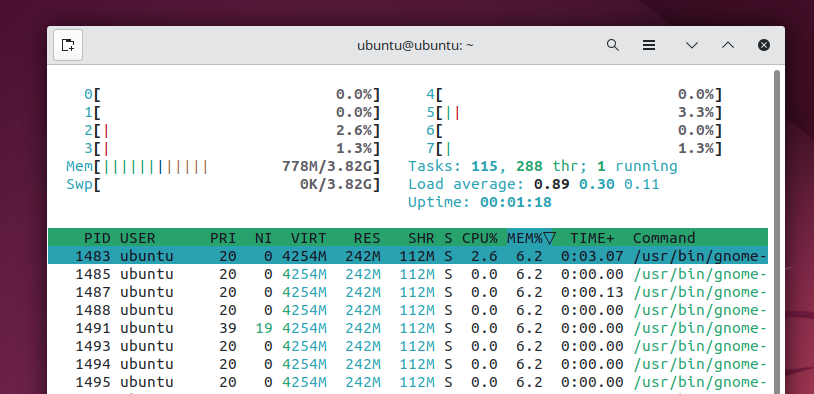The height and width of the screenshot is (394, 814).
Task: Click 4254M VIRT value in row 1495
Action: (304, 383)
